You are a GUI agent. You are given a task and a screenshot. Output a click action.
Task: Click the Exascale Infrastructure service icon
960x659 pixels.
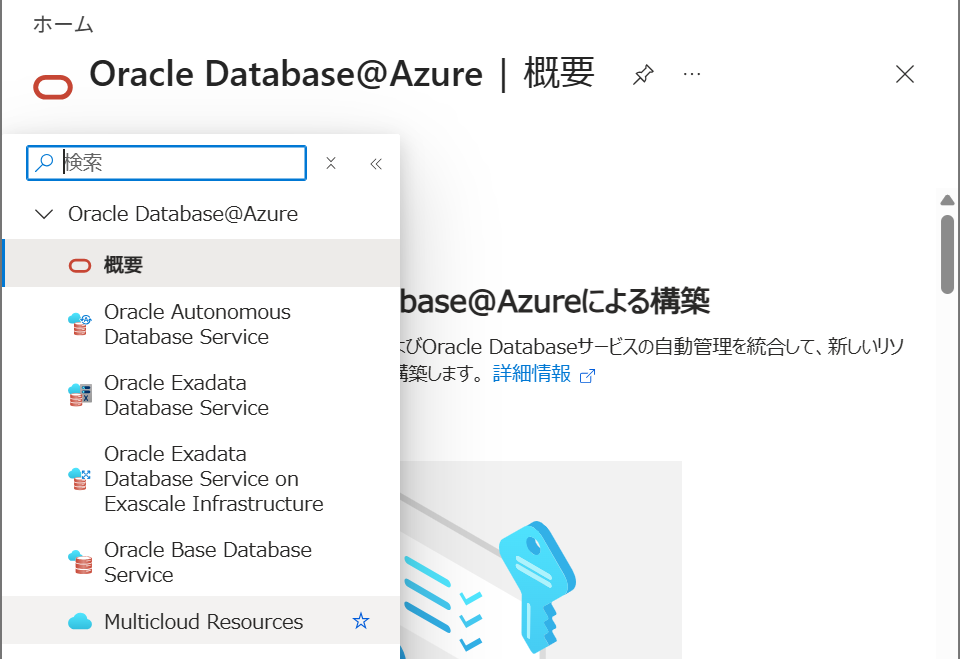coord(80,478)
